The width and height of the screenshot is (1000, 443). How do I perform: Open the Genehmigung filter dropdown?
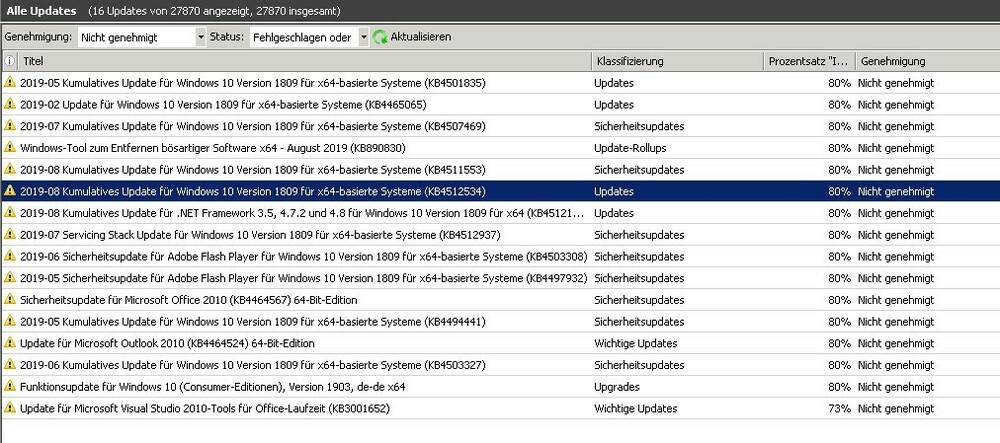click(x=199, y=37)
